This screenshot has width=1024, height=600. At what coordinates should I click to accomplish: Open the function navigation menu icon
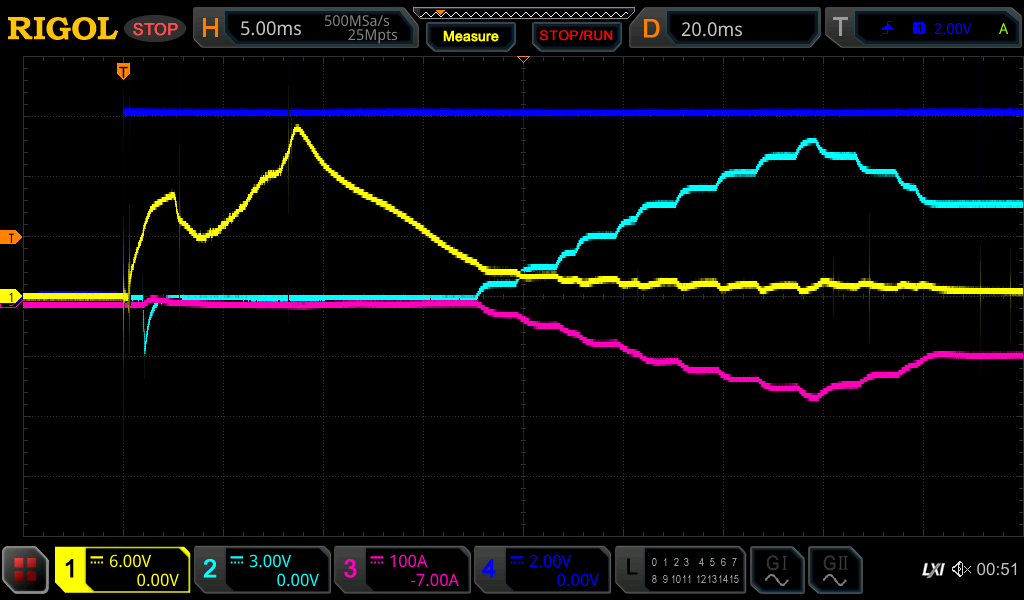[x=25, y=570]
